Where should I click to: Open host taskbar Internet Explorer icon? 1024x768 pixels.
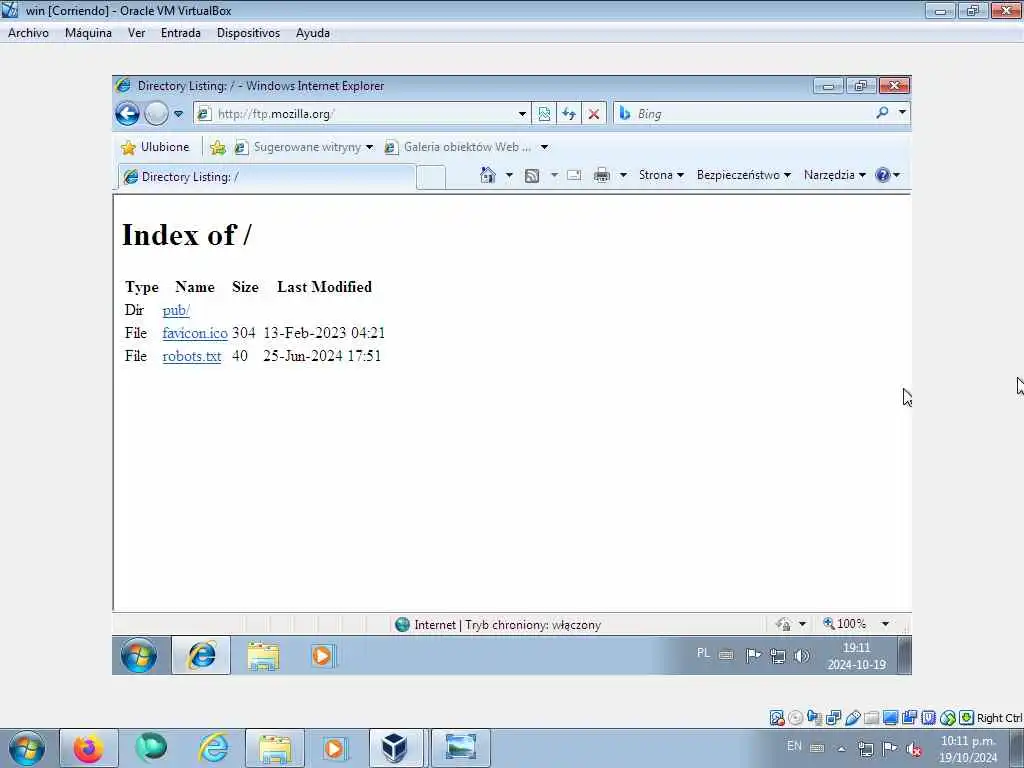coord(214,748)
